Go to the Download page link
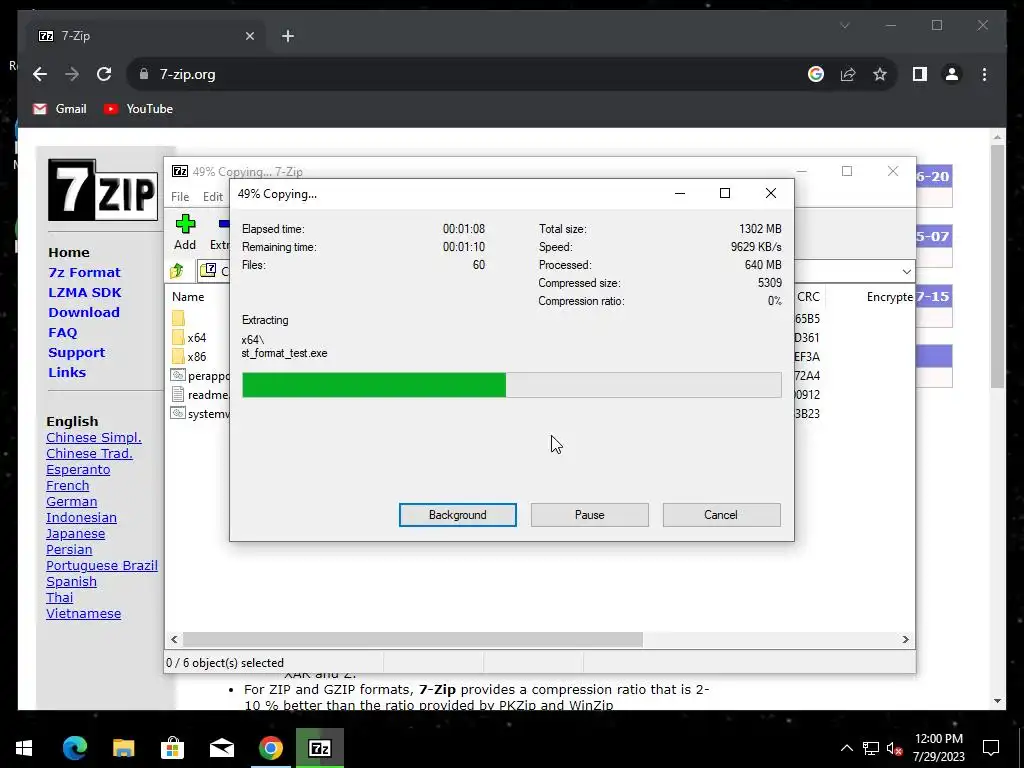This screenshot has width=1024, height=768. [84, 312]
